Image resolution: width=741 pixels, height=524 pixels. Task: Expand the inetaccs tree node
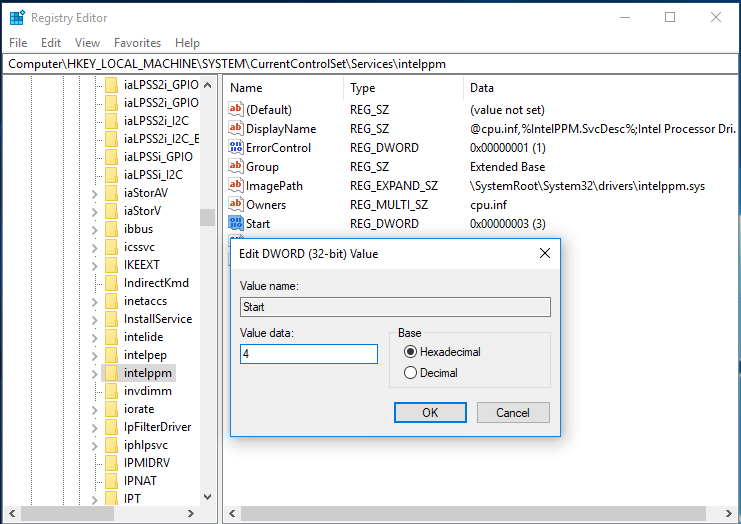pos(95,301)
